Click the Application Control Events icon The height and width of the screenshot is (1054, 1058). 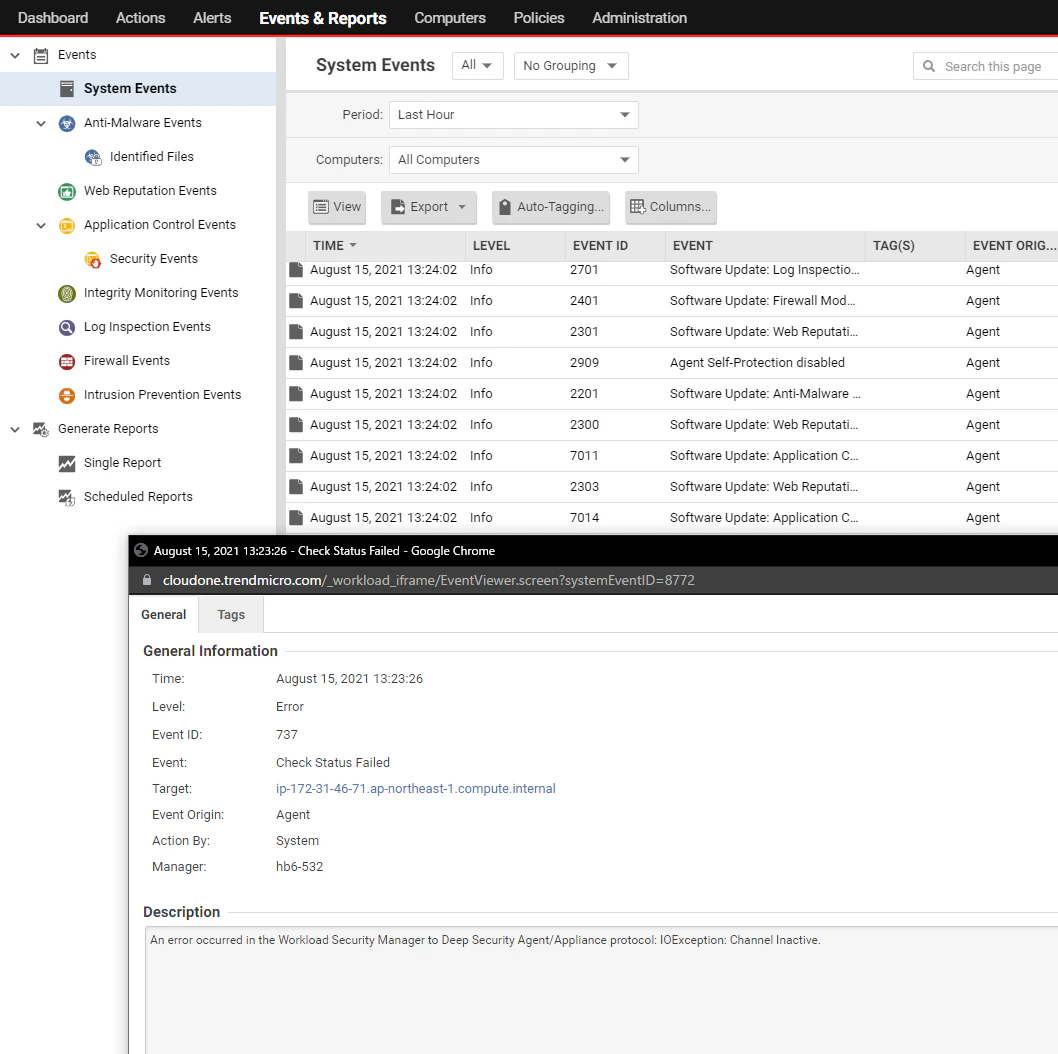pyautogui.click(x=67, y=225)
